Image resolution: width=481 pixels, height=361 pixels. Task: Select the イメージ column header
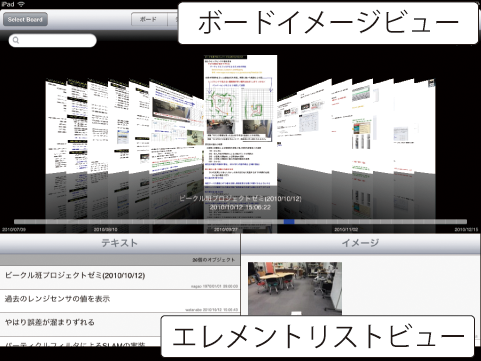(x=360, y=243)
